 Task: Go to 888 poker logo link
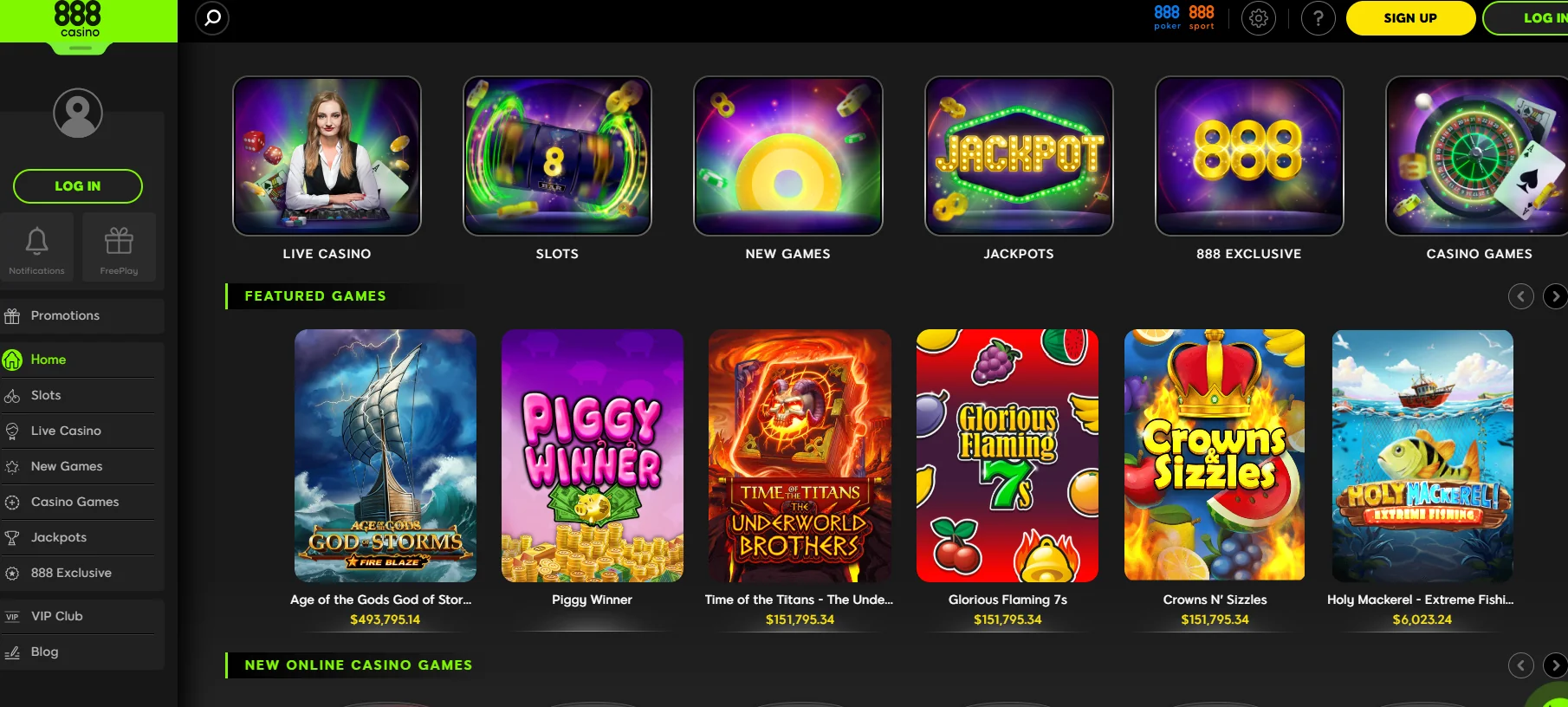pos(1167,17)
